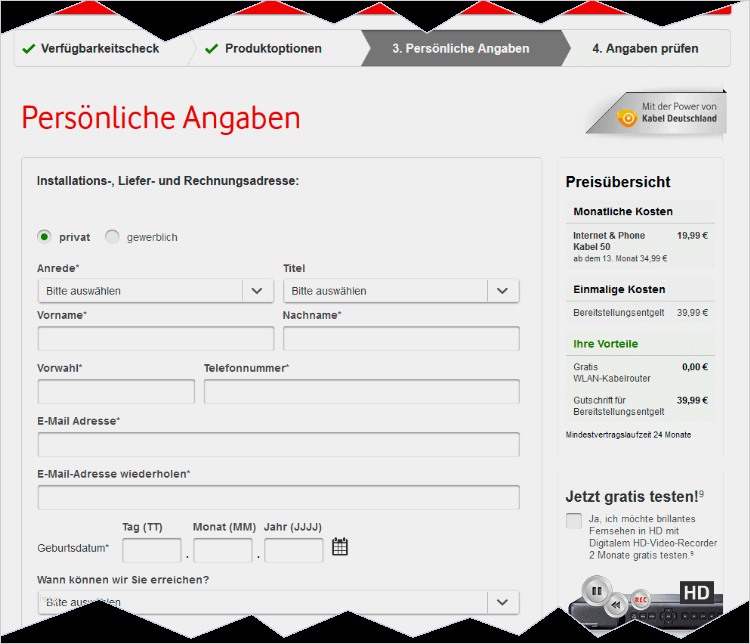
Task: Click the Vorname input field
Action: coord(155,338)
